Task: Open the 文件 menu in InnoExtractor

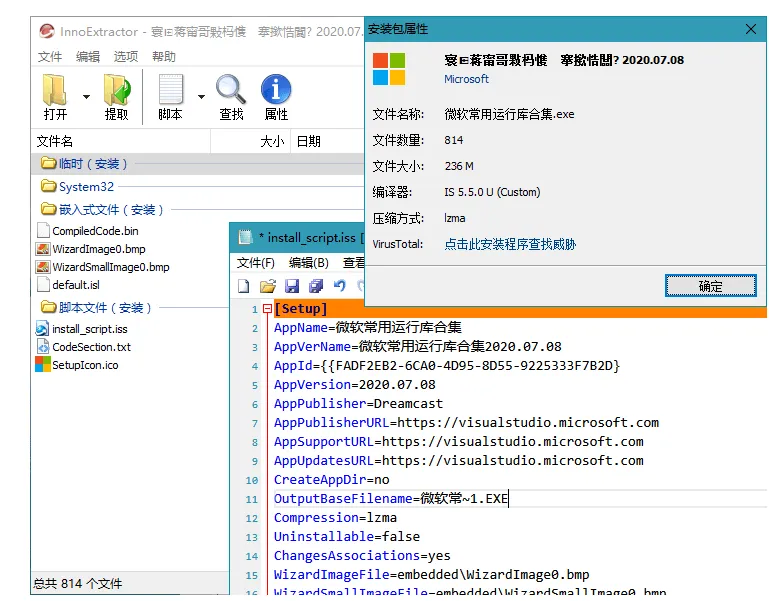Action: 50,57
